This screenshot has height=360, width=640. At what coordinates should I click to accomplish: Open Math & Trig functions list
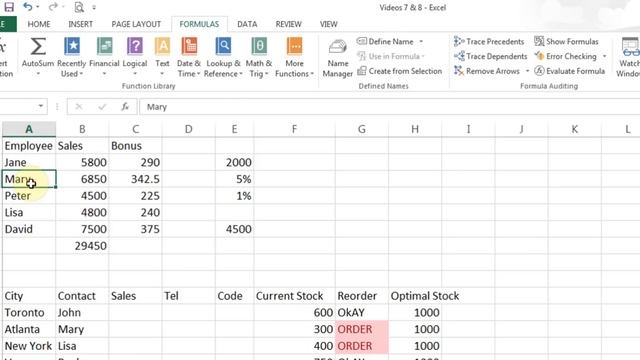click(x=259, y=57)
